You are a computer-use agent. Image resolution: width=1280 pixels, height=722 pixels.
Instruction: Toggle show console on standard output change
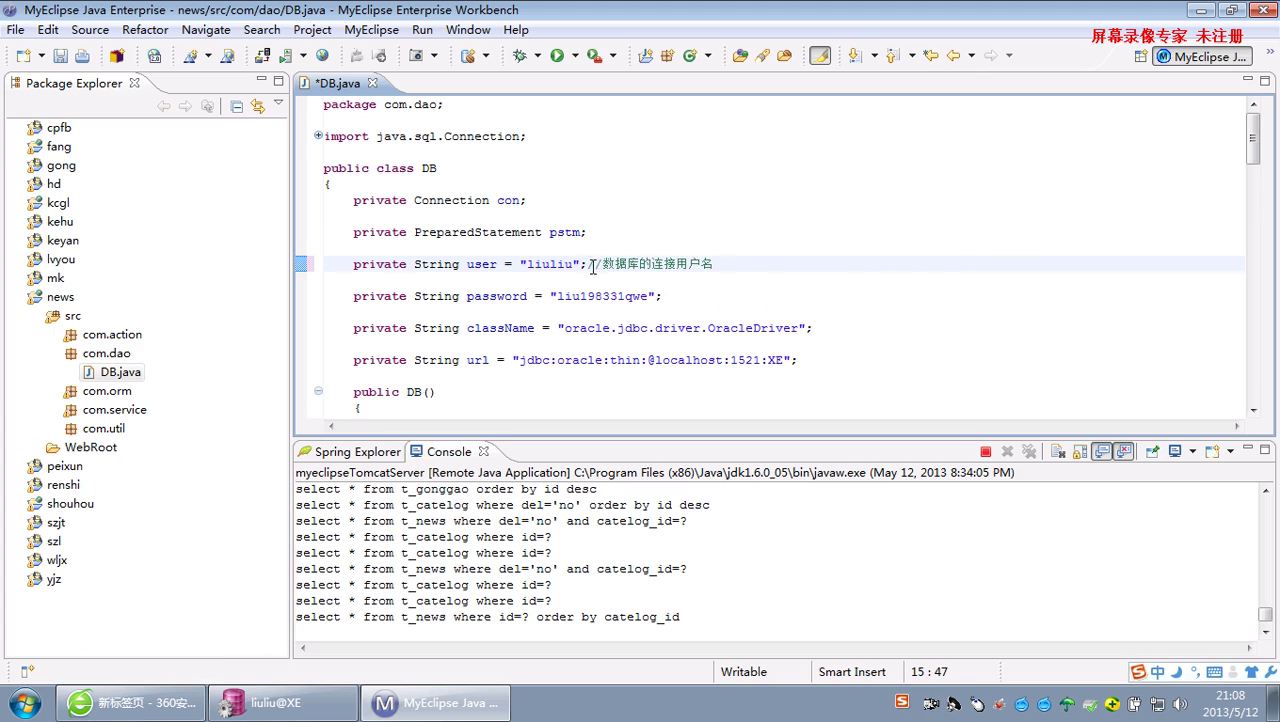[1101, 452]
